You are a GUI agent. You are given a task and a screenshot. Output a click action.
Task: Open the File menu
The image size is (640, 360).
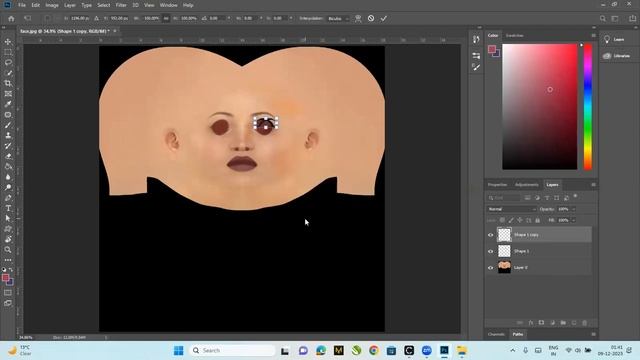click(x=22, y=5)
